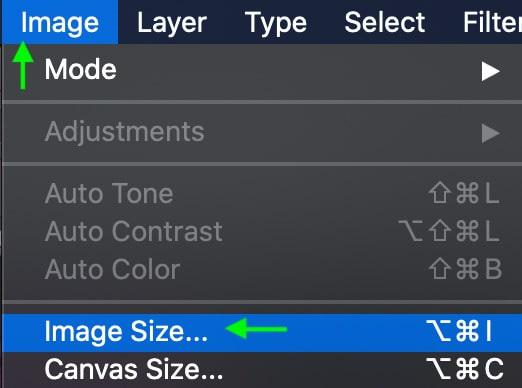Click the Option-Shift-Command-L shortcut beside Auto Contrast

point(449,231)
